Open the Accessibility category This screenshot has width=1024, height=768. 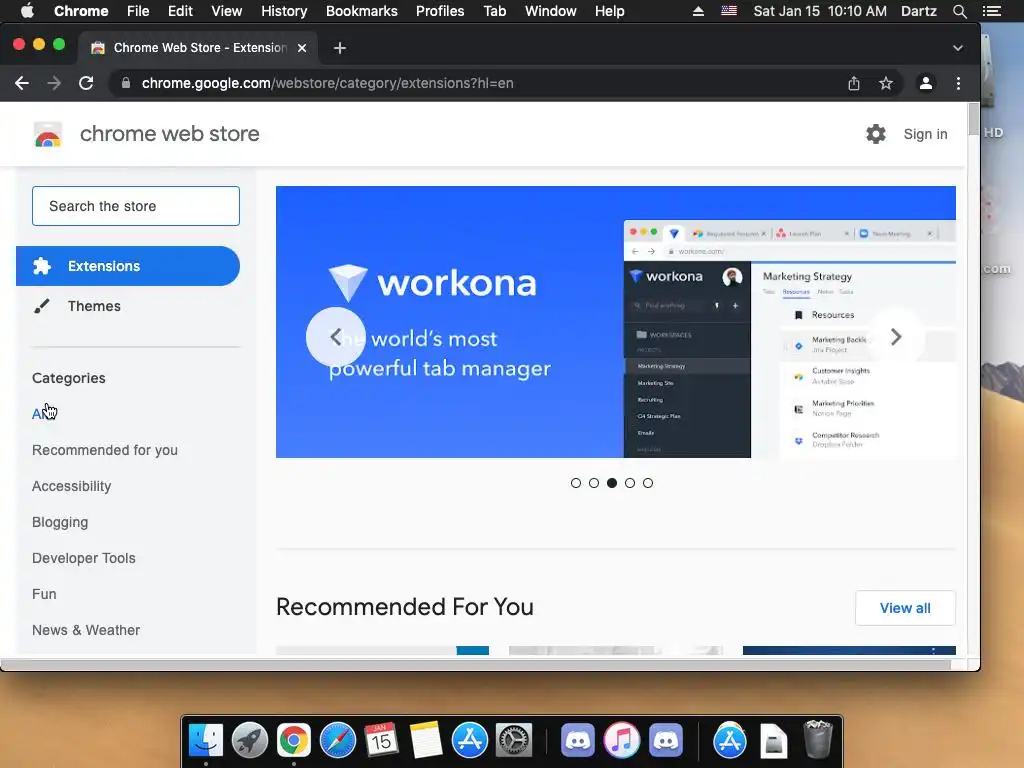coord(72,486)
